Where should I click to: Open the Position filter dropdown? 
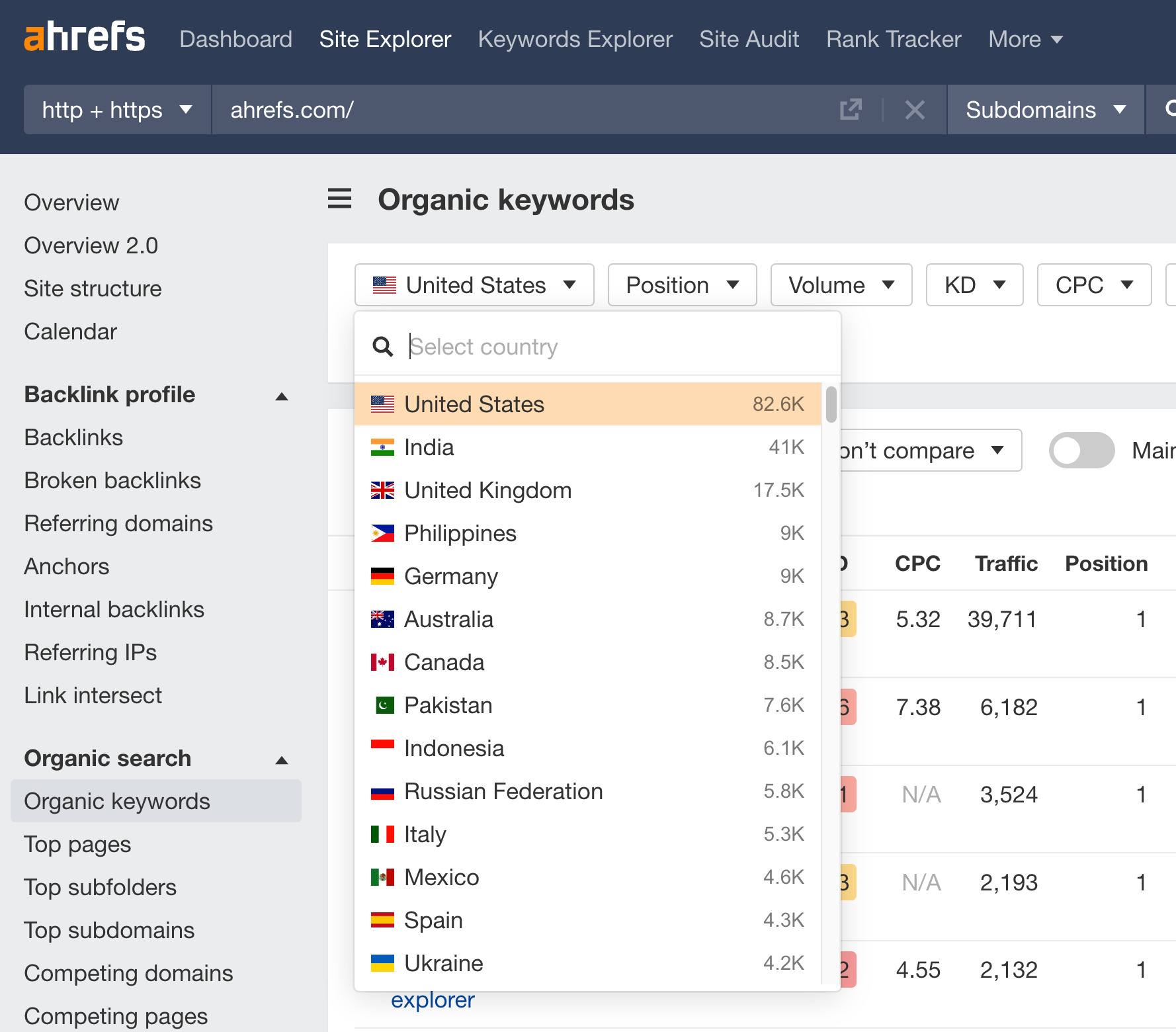[x=681, y=284]
